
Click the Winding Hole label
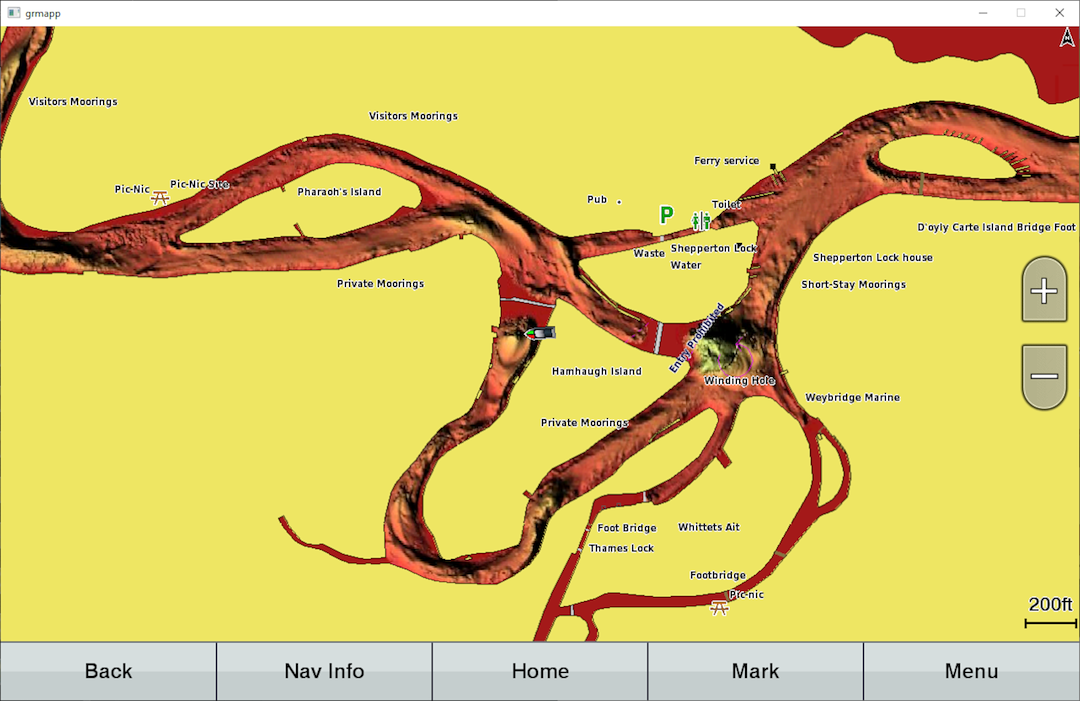pos(739,381)
